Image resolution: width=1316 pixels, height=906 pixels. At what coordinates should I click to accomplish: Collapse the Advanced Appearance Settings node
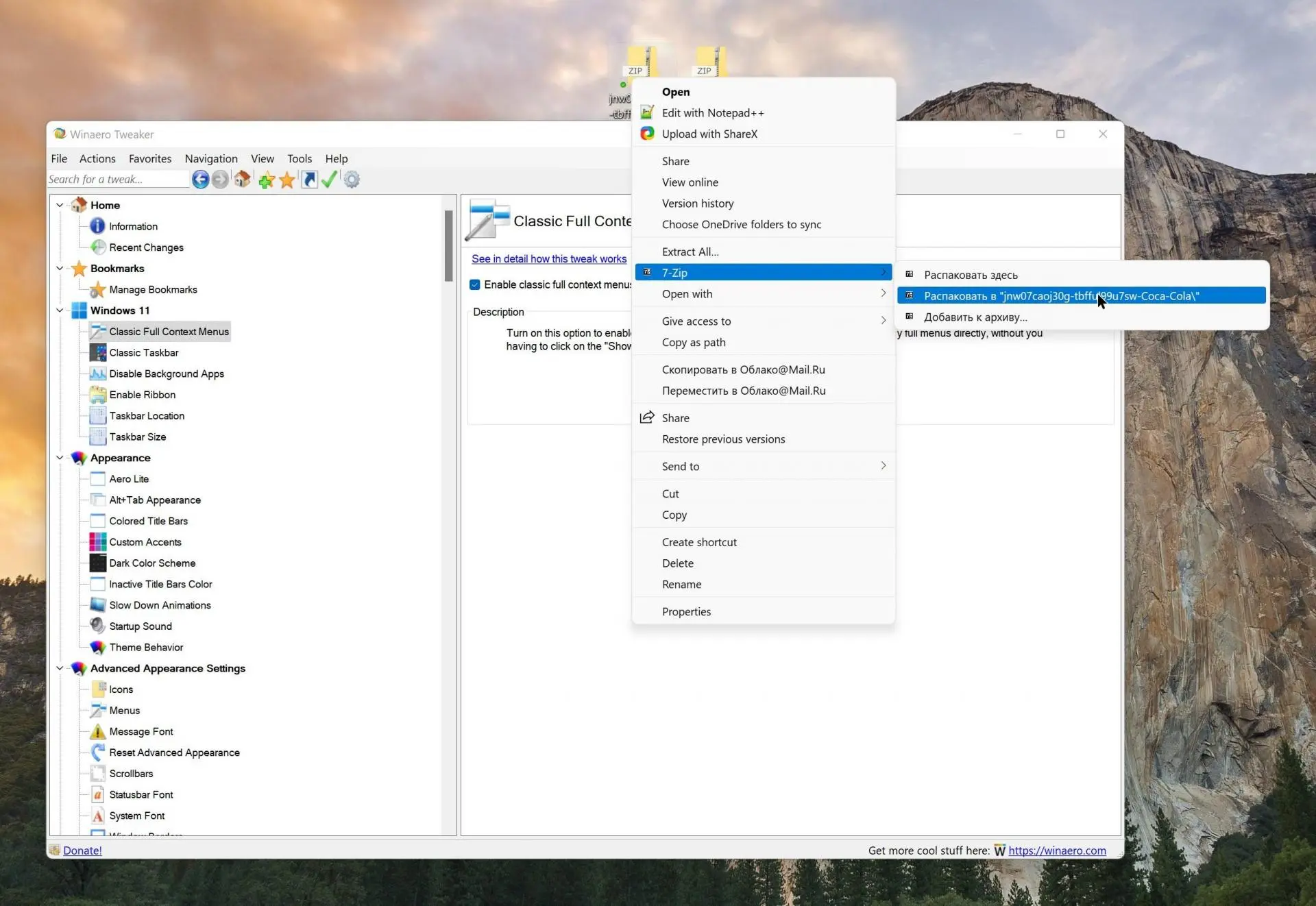click(60, 668)
